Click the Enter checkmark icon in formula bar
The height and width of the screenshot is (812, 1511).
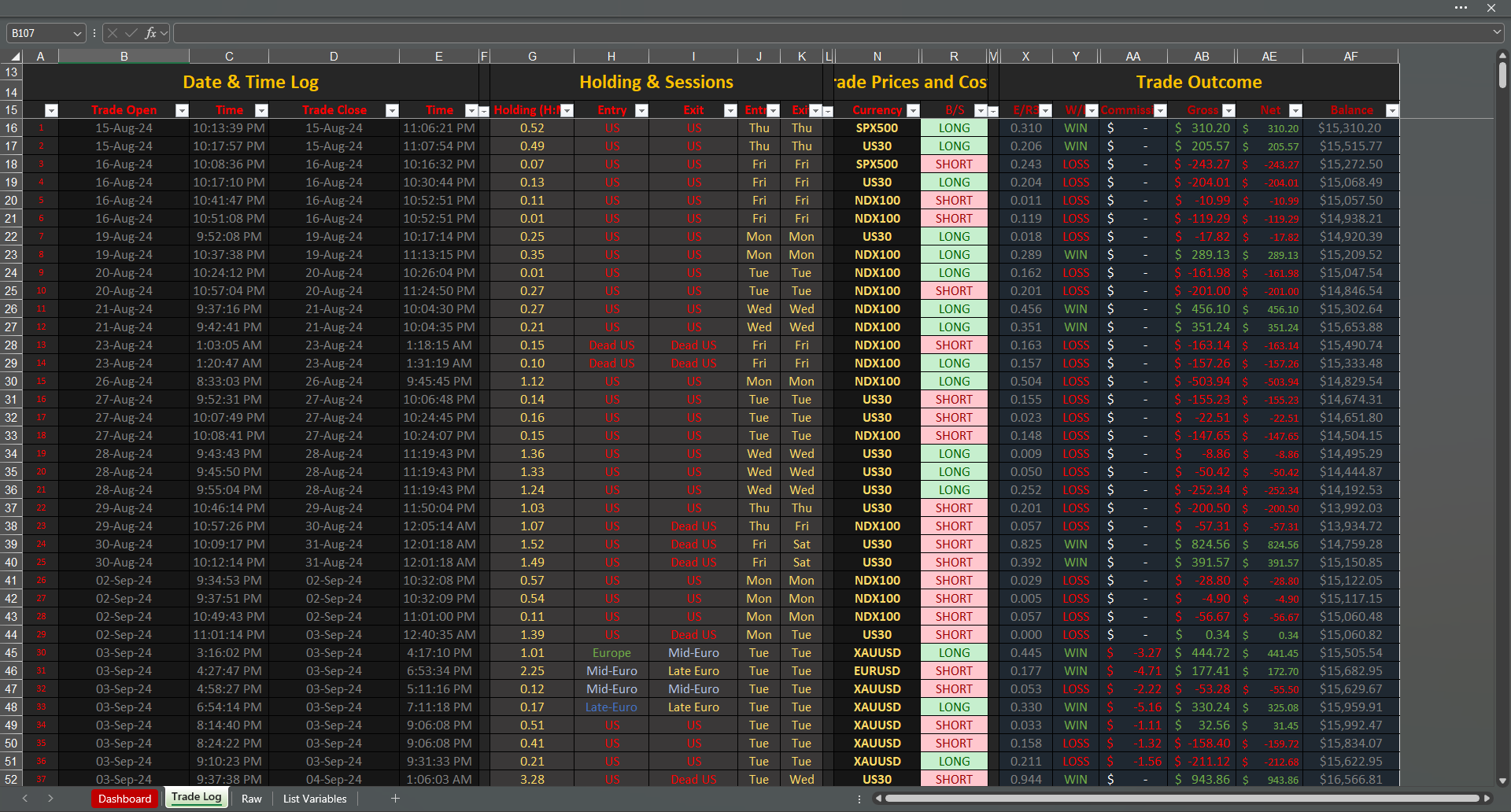(131, 33)
